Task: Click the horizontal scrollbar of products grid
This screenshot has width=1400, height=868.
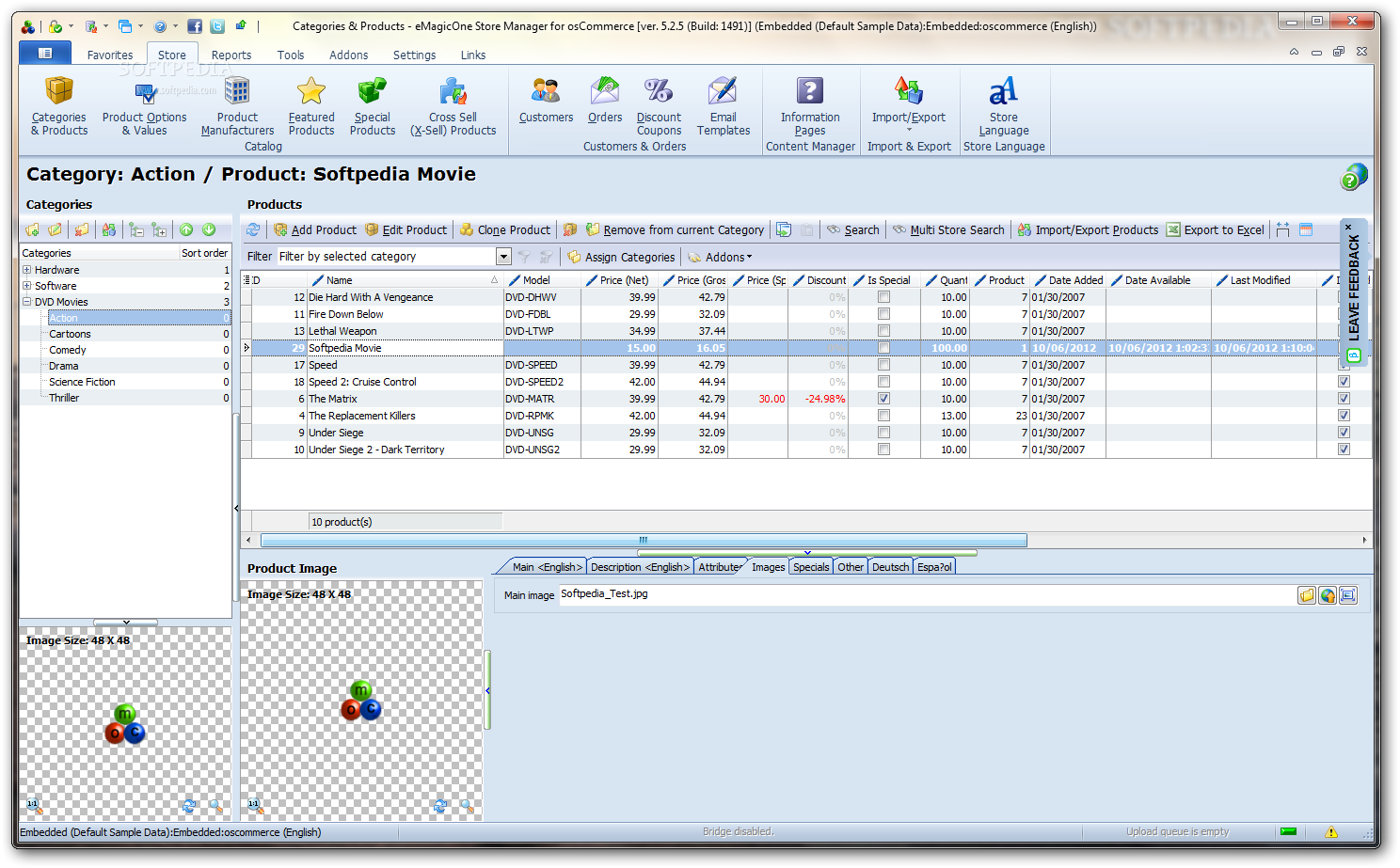Action: click(x=644, y=540)
